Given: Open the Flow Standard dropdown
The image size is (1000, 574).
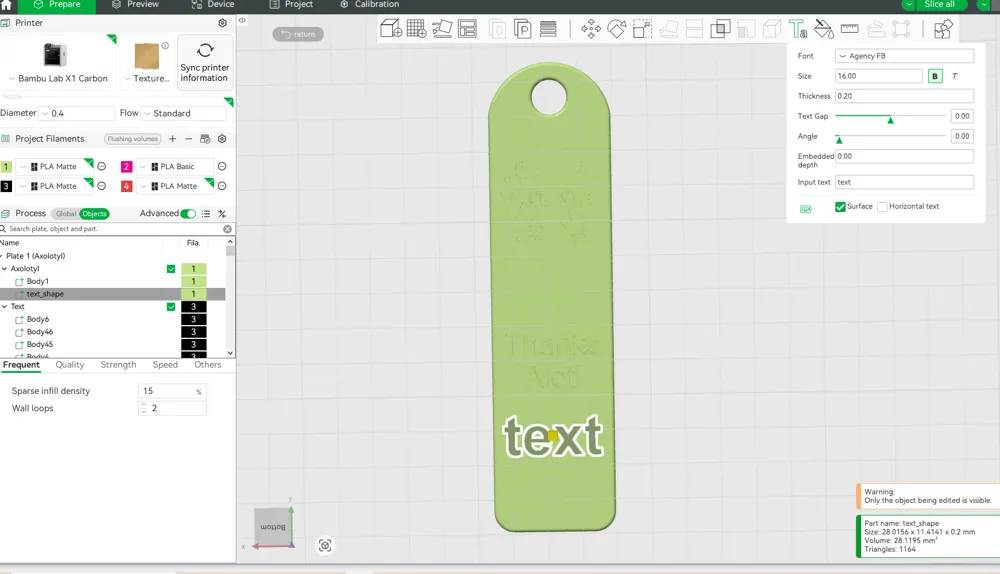Looking at the screenshot, I should [x=183, y=114].
